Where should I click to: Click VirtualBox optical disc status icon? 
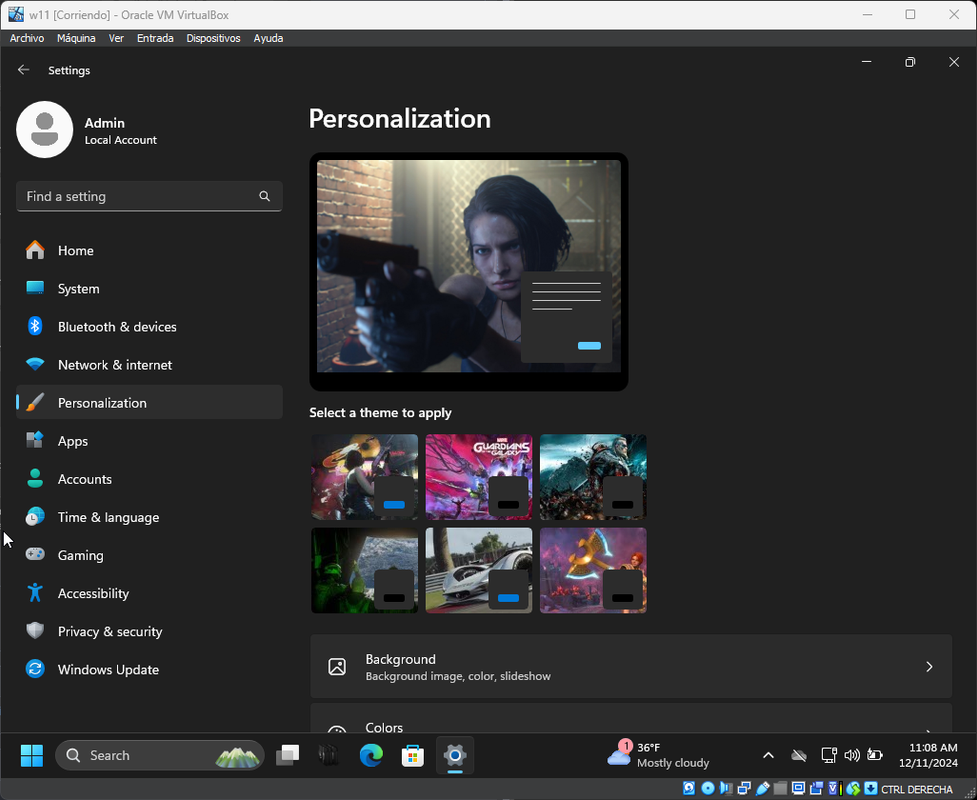pyautogui.click(x=708, y=788)
